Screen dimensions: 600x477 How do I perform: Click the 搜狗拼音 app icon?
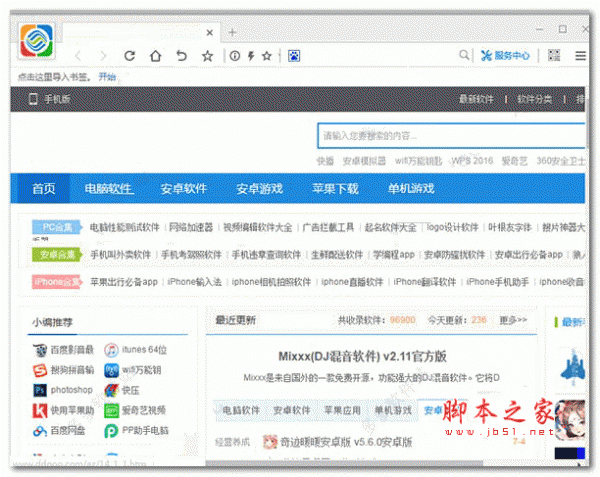point(40,370)
